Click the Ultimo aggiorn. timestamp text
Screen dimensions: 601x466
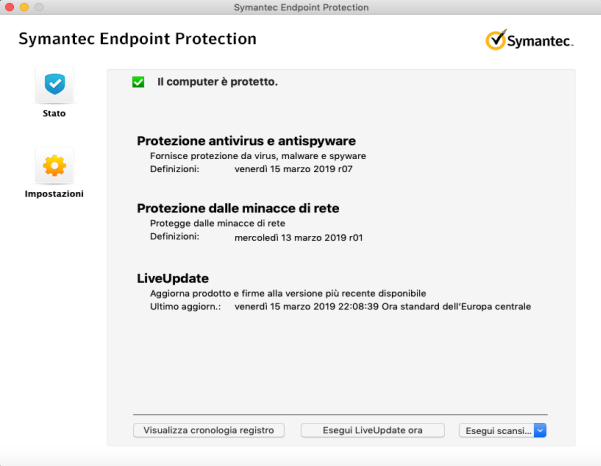[383, 307]
